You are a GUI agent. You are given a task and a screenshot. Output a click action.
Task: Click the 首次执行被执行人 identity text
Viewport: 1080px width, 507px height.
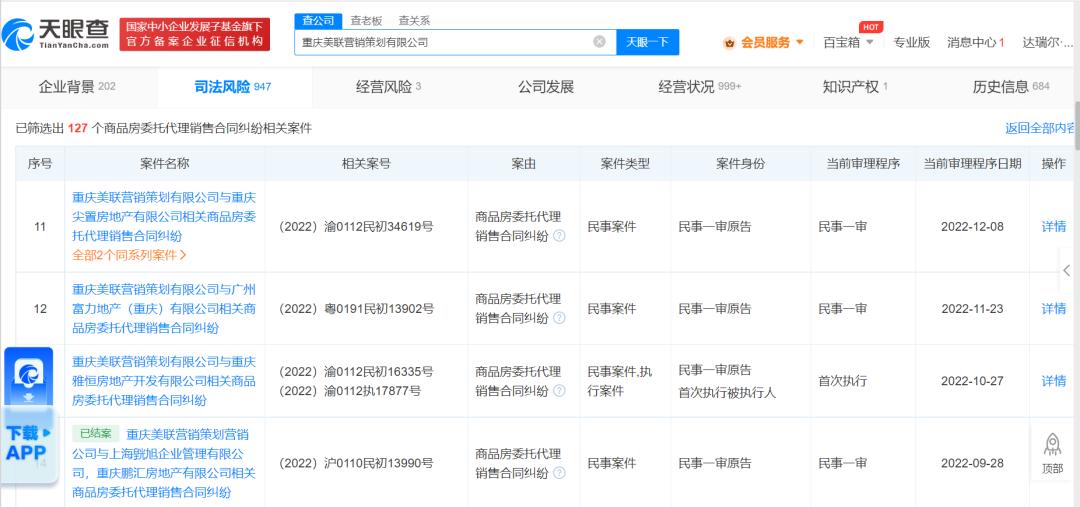tap(727, 393)
